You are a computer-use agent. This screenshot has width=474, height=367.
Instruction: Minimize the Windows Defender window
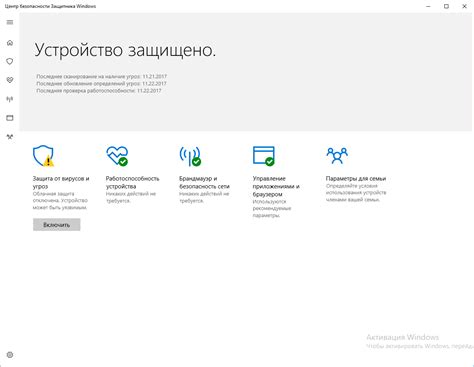pos(428,6)
